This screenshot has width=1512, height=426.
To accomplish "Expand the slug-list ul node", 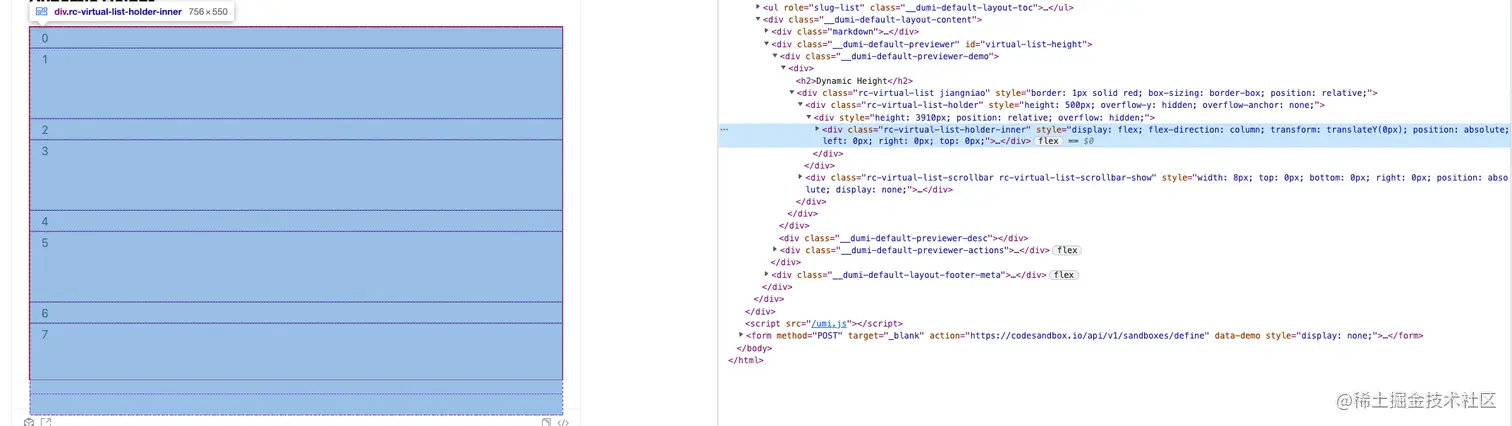I will click(757, 7).
